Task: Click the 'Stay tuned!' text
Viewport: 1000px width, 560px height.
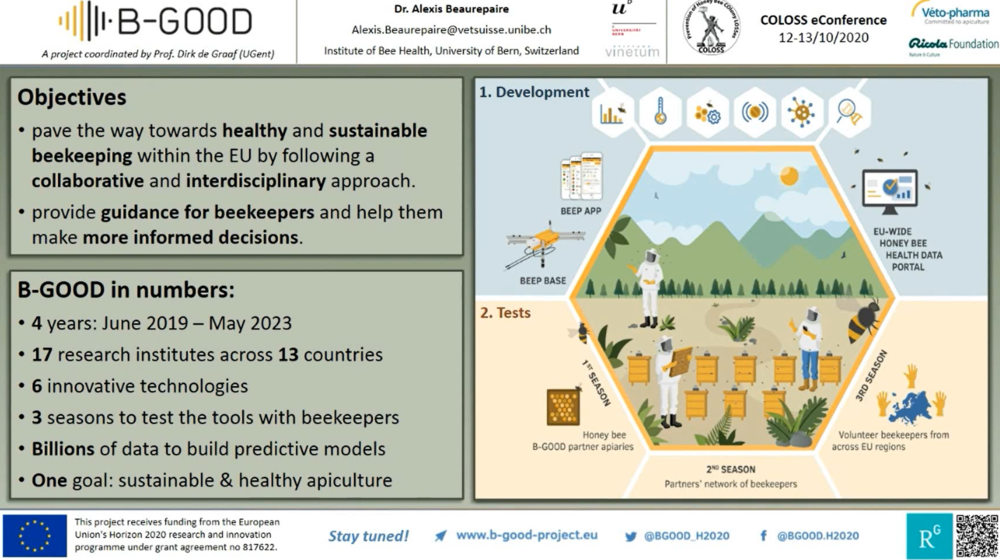Action: coord(369,536)
